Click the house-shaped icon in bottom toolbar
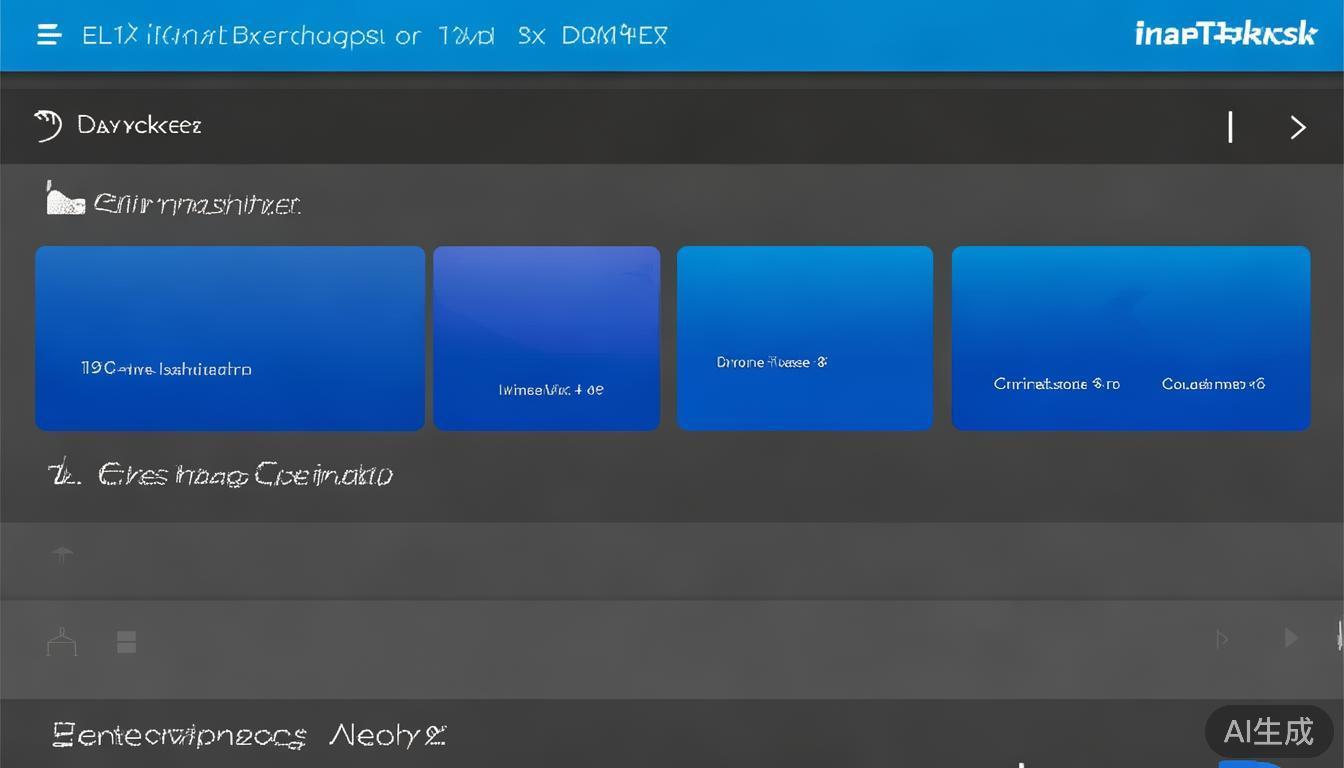 click(x=61, y=642)
